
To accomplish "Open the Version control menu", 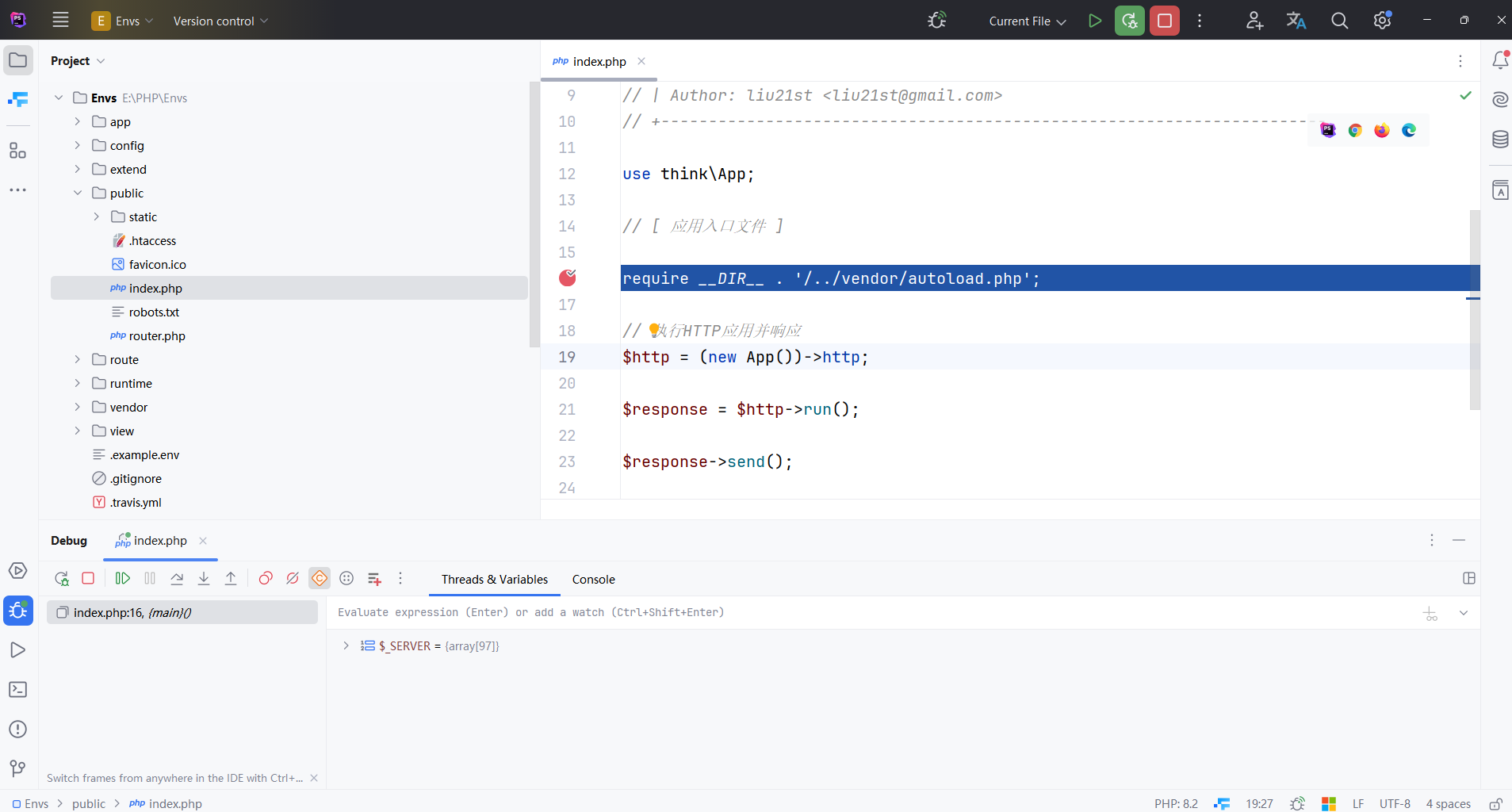I will tap(220, 21).
